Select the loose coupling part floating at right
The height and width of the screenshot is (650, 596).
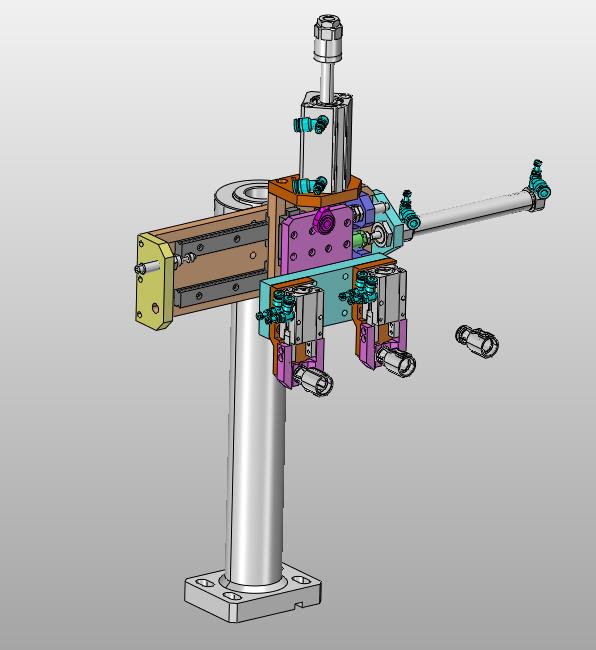pos(477,342)
